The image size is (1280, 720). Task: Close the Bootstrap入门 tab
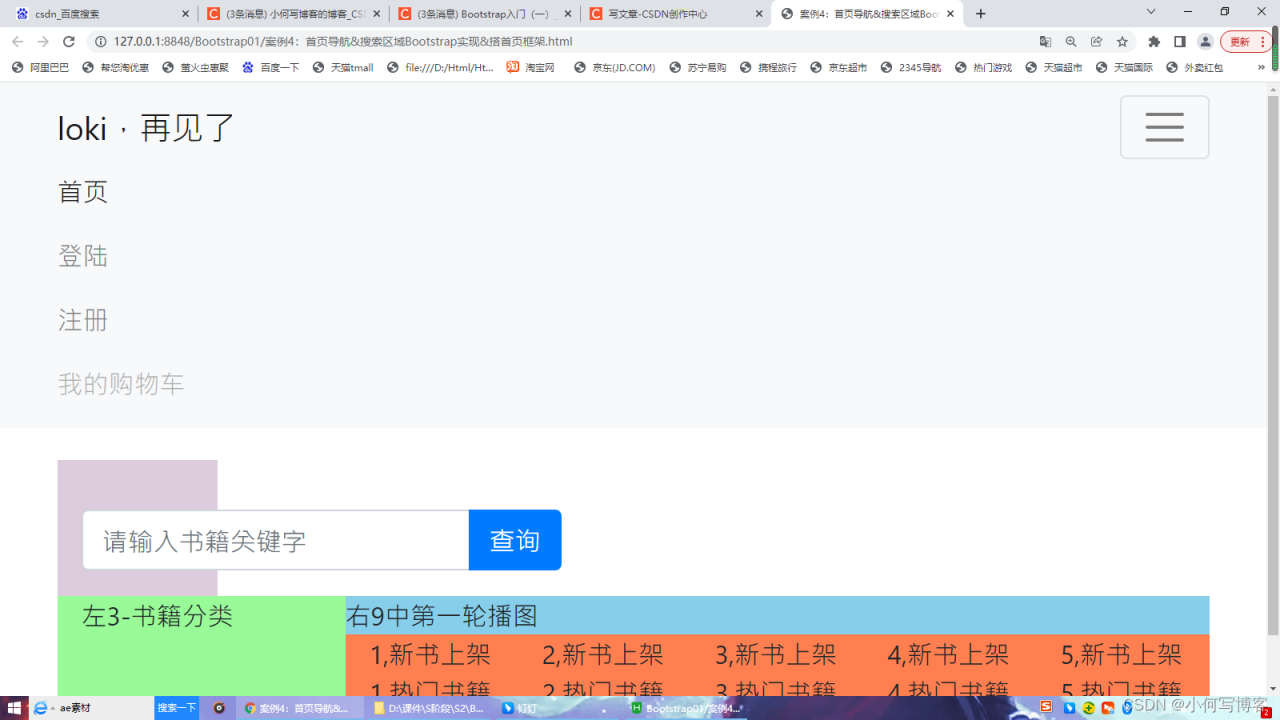[568, 14]
